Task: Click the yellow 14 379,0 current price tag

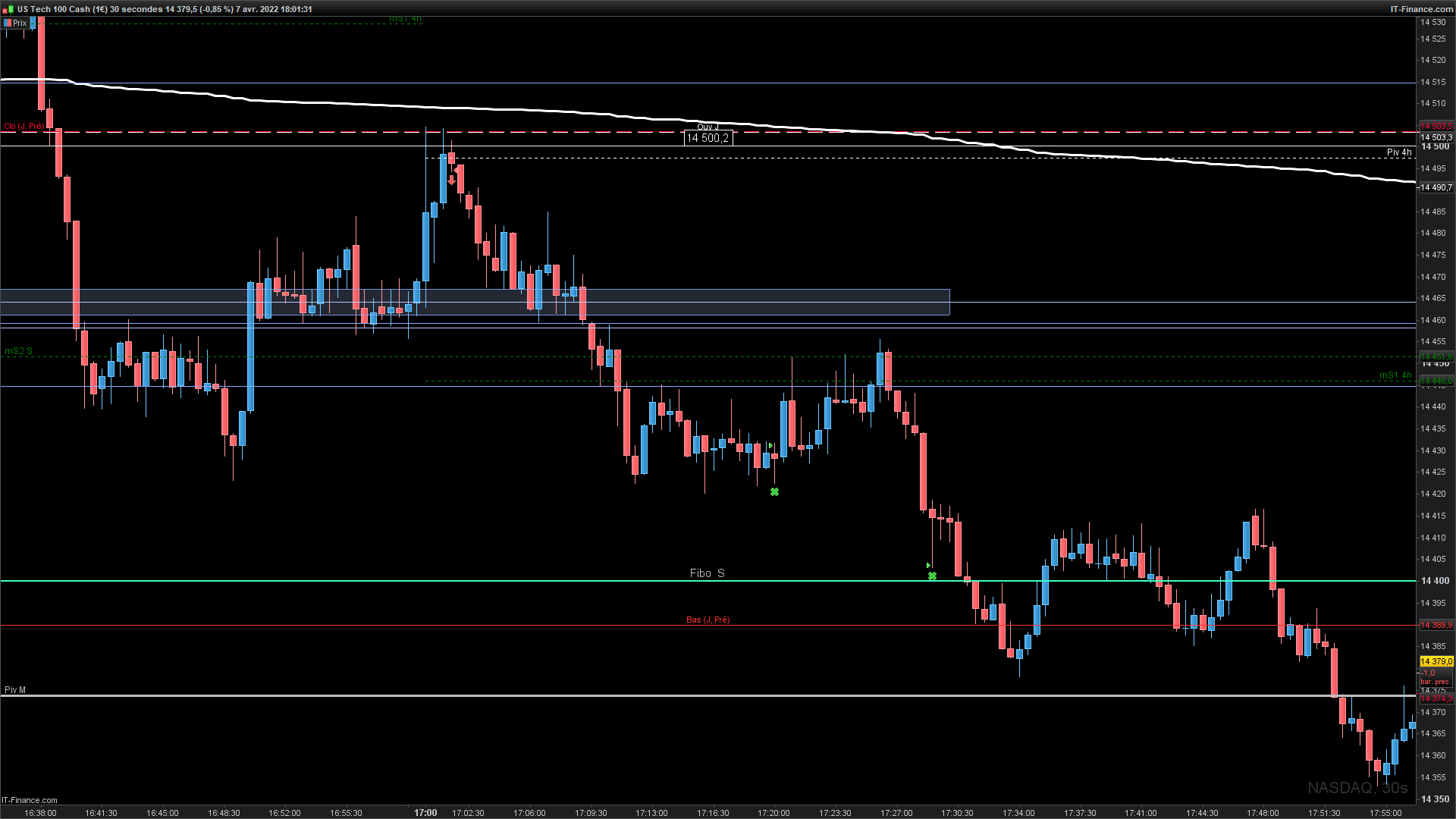Action: 1436,662
